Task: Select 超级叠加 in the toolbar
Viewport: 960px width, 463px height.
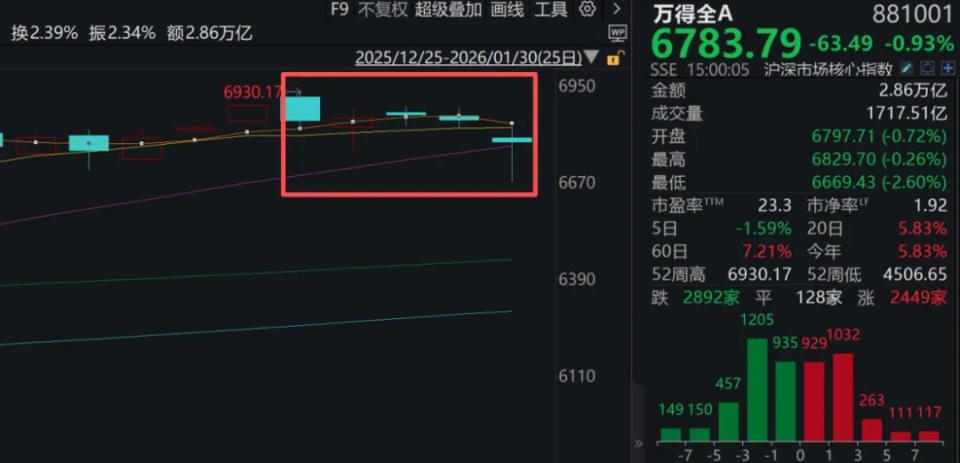Action: 448,9
